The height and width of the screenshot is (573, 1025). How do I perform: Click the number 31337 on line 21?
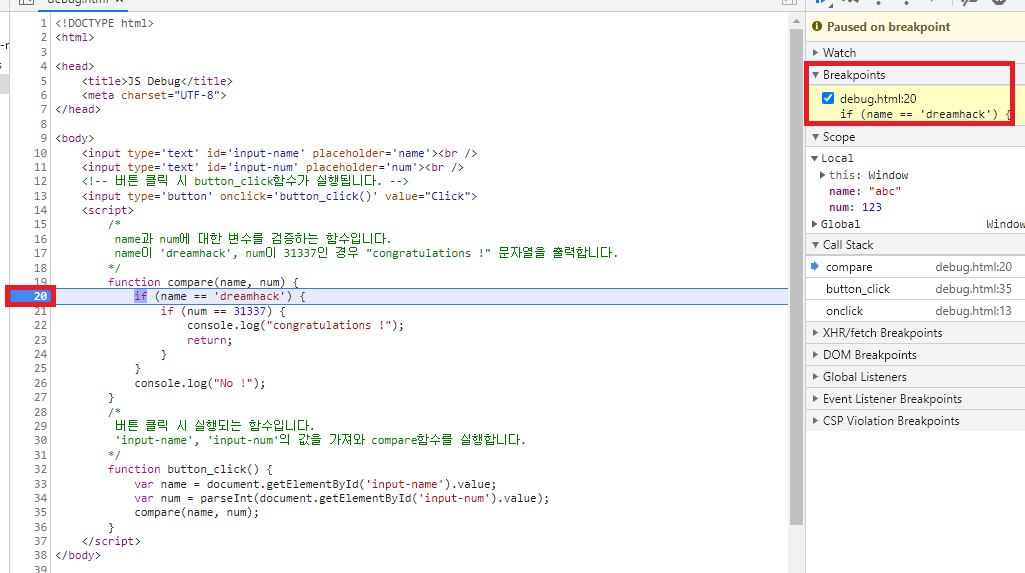point(250,311)
